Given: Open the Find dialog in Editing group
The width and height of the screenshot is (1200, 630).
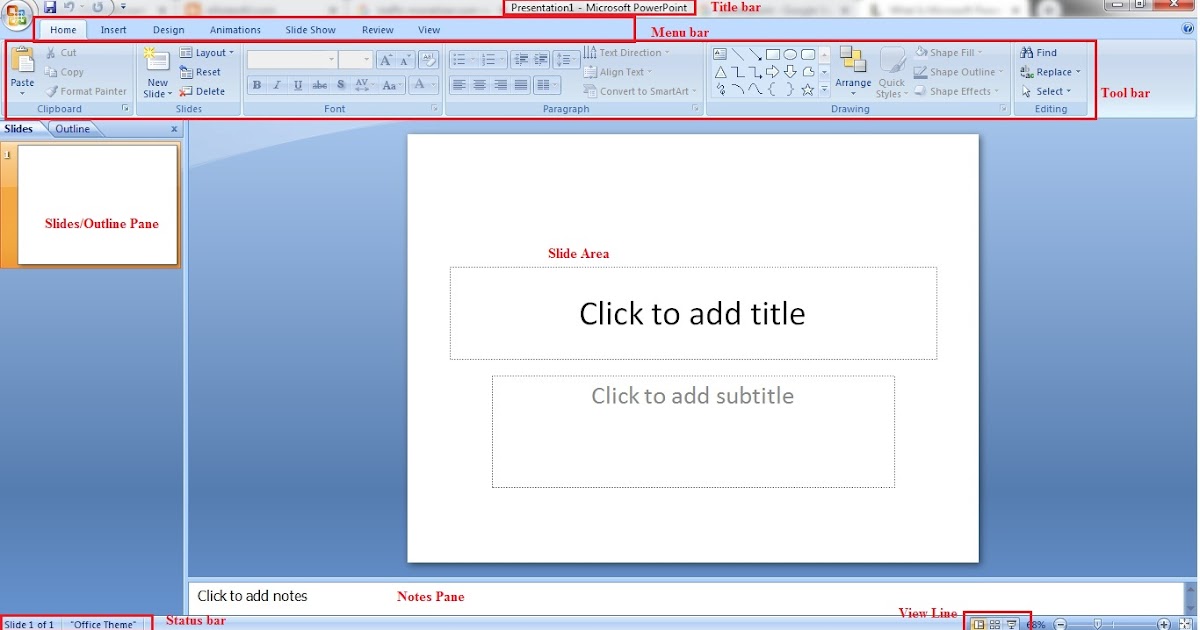Looking at the screenshot, I should 1040,52.
